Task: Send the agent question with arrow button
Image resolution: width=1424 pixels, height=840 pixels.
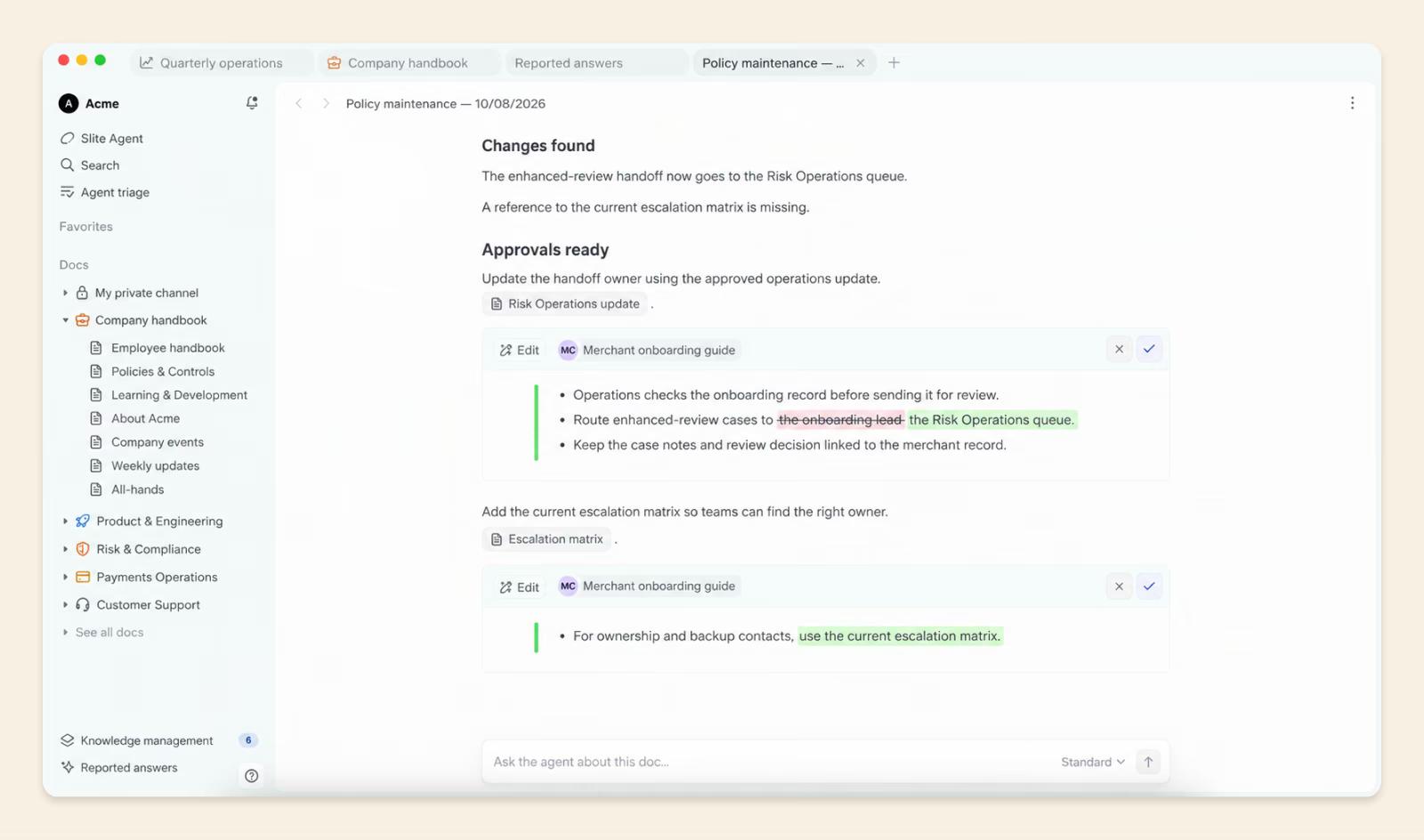Action: 1148,762
